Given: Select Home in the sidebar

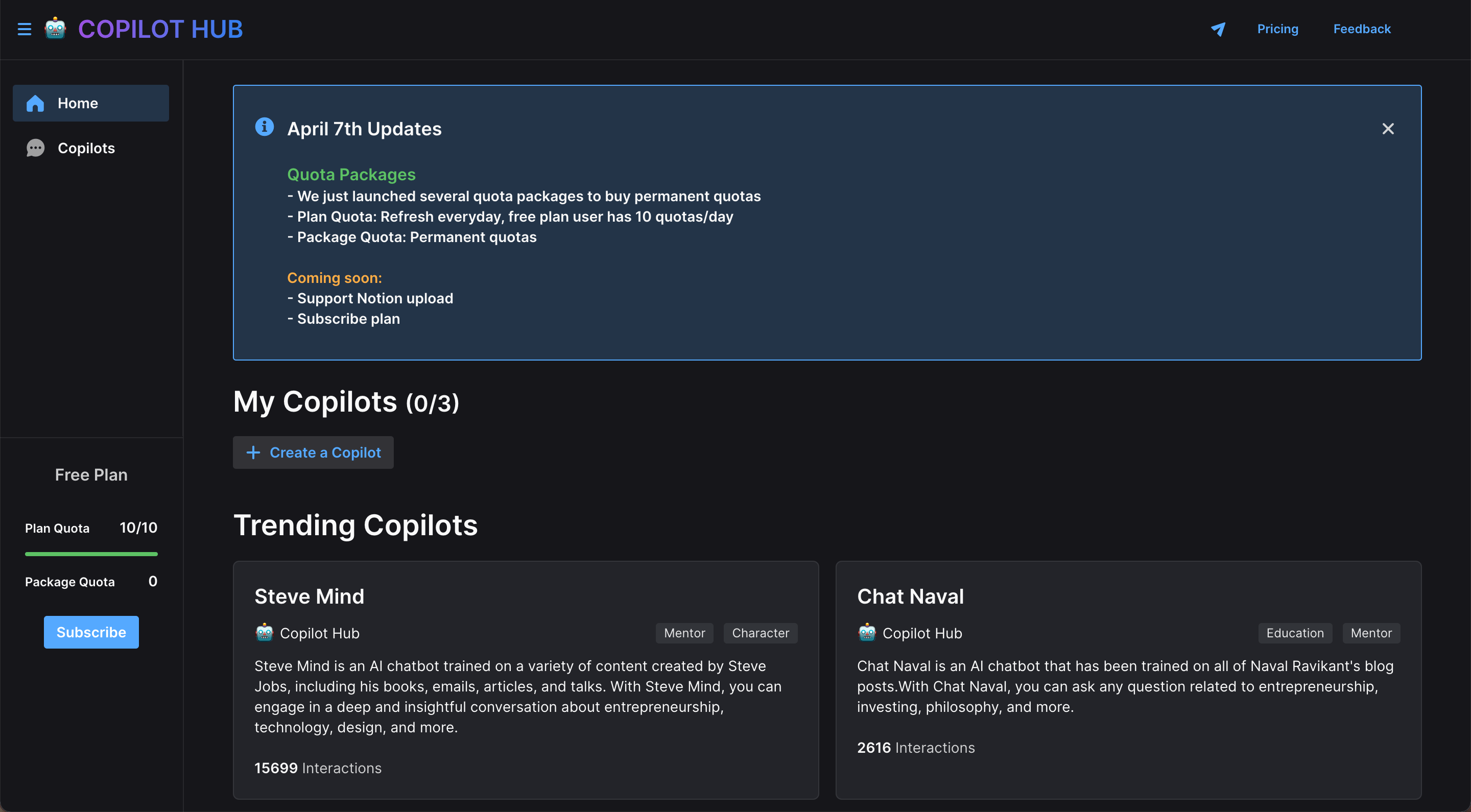Looking at the screenshot, I should tap(78, 103).
